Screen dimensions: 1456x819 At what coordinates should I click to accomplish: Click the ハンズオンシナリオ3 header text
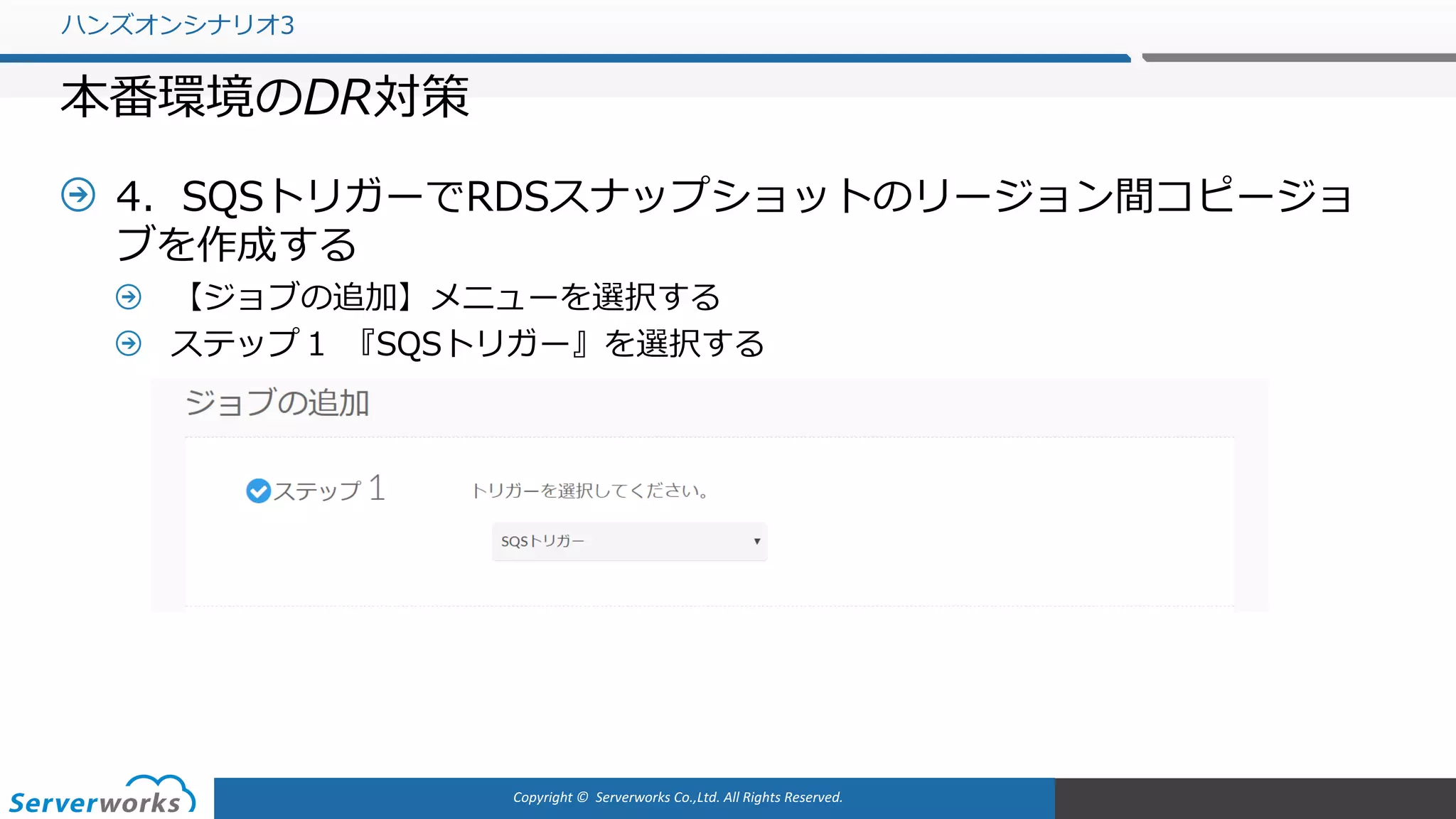tap(178, 25)
